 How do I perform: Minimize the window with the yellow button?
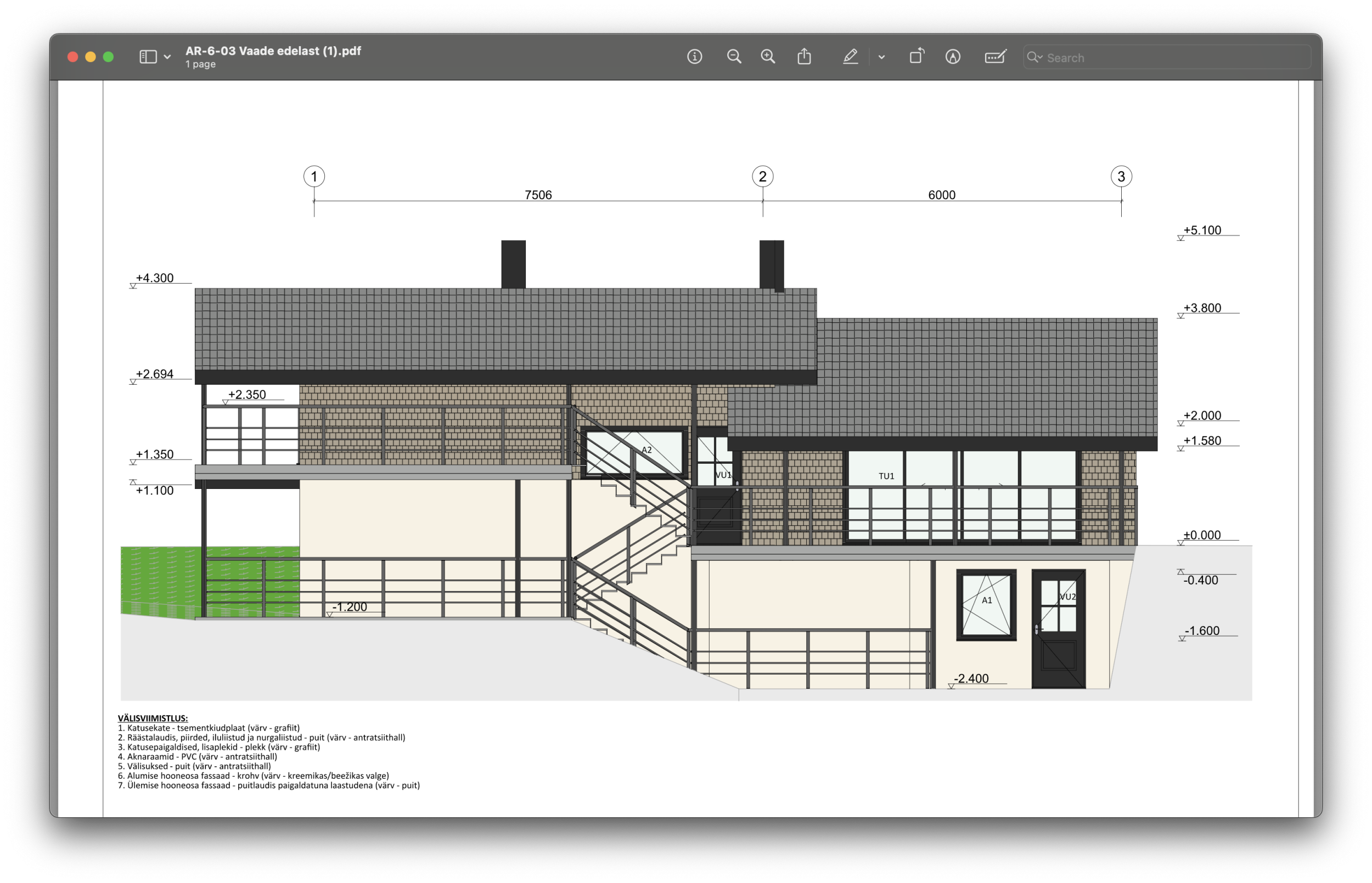click(x=91, y=57)
